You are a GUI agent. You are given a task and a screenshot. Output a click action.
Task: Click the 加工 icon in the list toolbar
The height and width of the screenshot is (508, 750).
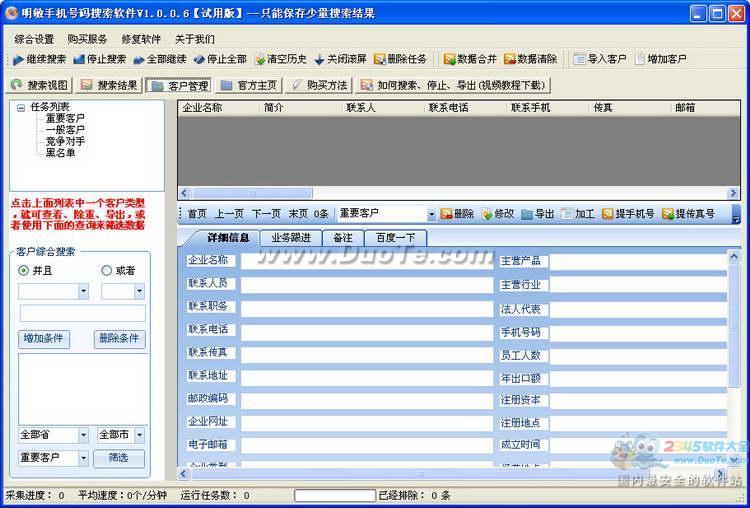click(567, 214)
